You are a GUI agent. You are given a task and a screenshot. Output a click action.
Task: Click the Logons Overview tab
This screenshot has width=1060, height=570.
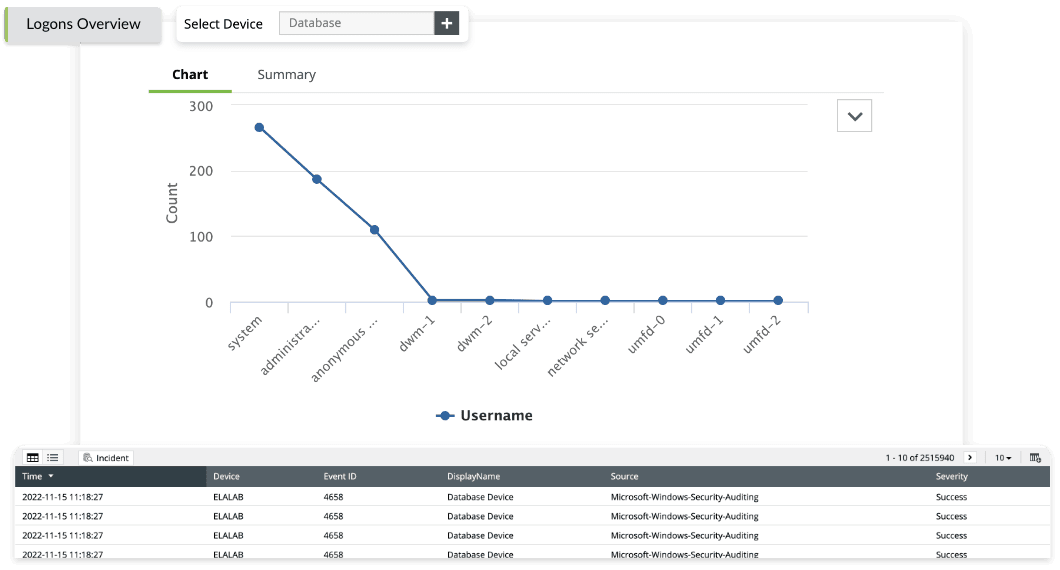point(83,24)
